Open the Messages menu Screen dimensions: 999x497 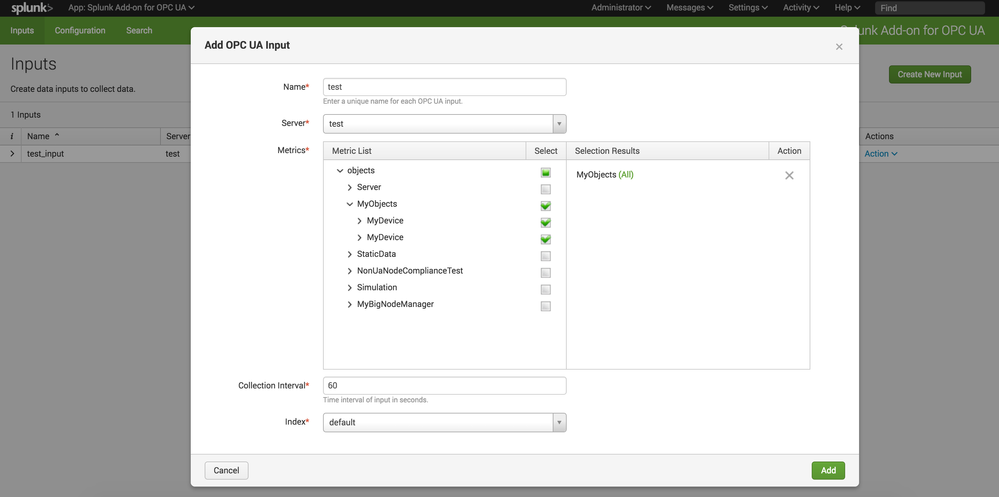click(x=689, y=8)
